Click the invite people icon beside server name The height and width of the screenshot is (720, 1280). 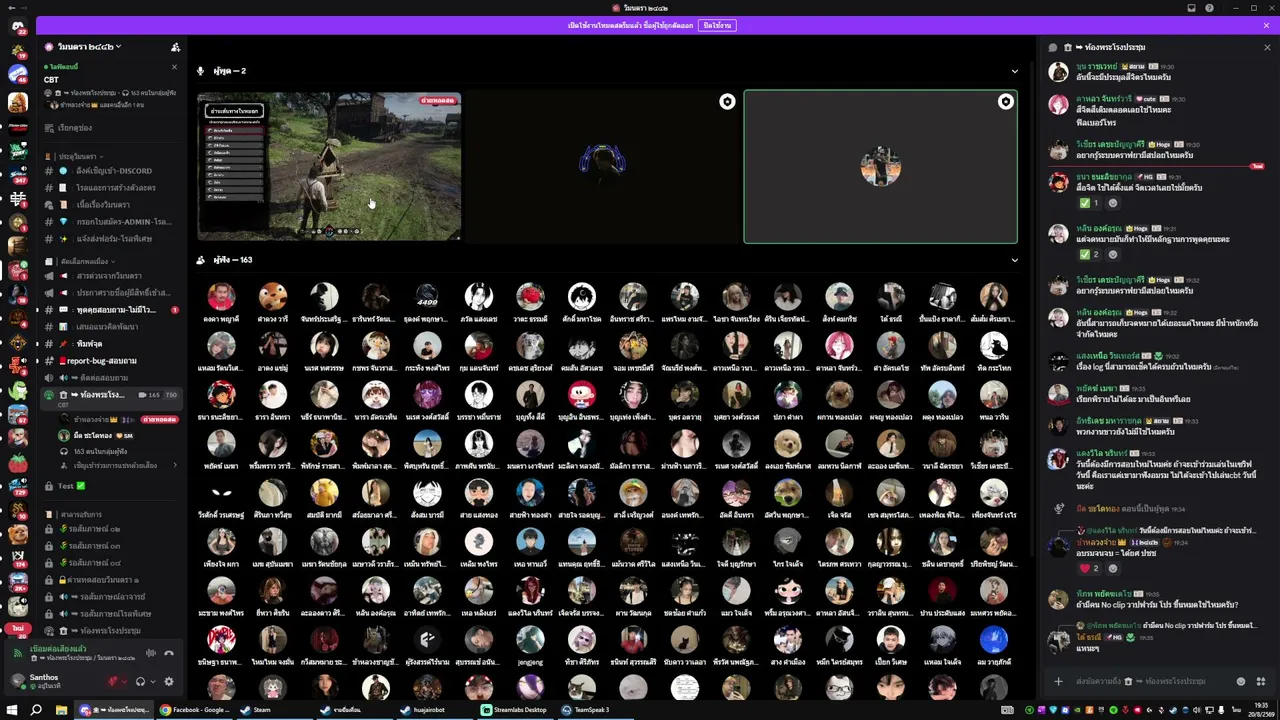point(175,47)
